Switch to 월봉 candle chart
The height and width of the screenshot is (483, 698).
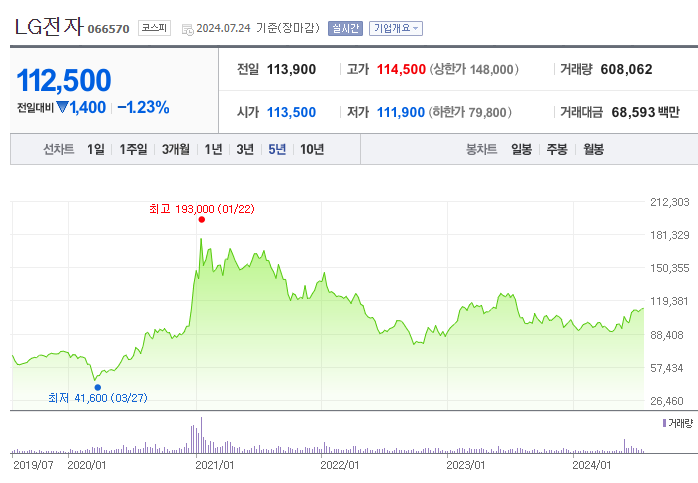pos(593,149)
